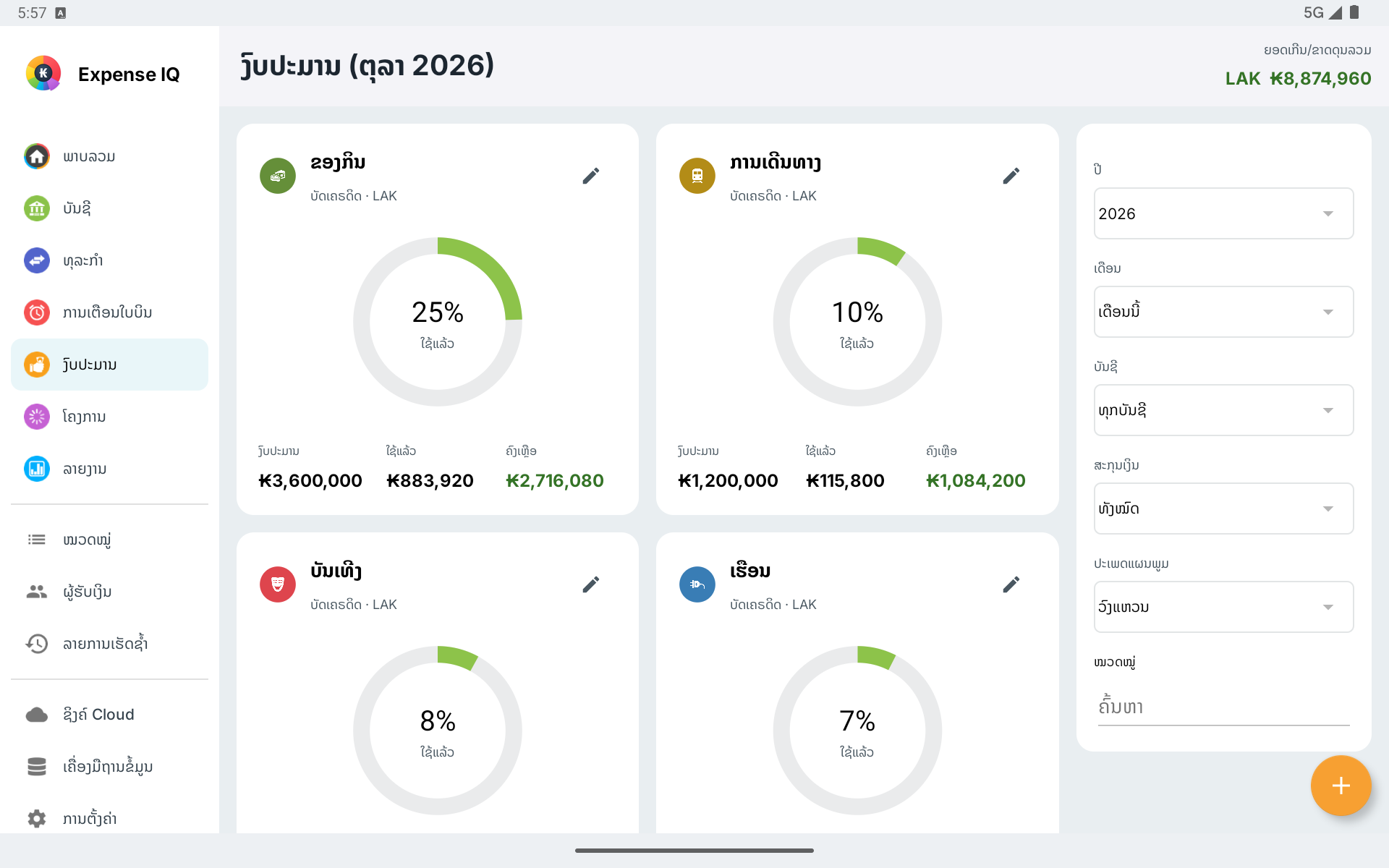Click the remaining amount ₭2,716,080
The image size is (1389, 868).
(554, 481)
